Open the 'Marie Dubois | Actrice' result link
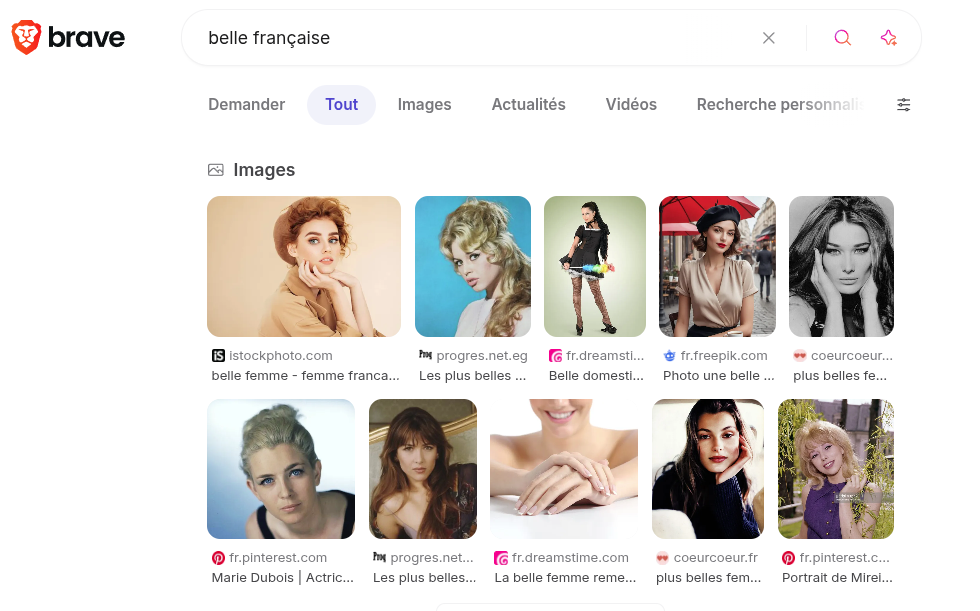980x611 pixels. pyautogui.click(x=282, y=578)
